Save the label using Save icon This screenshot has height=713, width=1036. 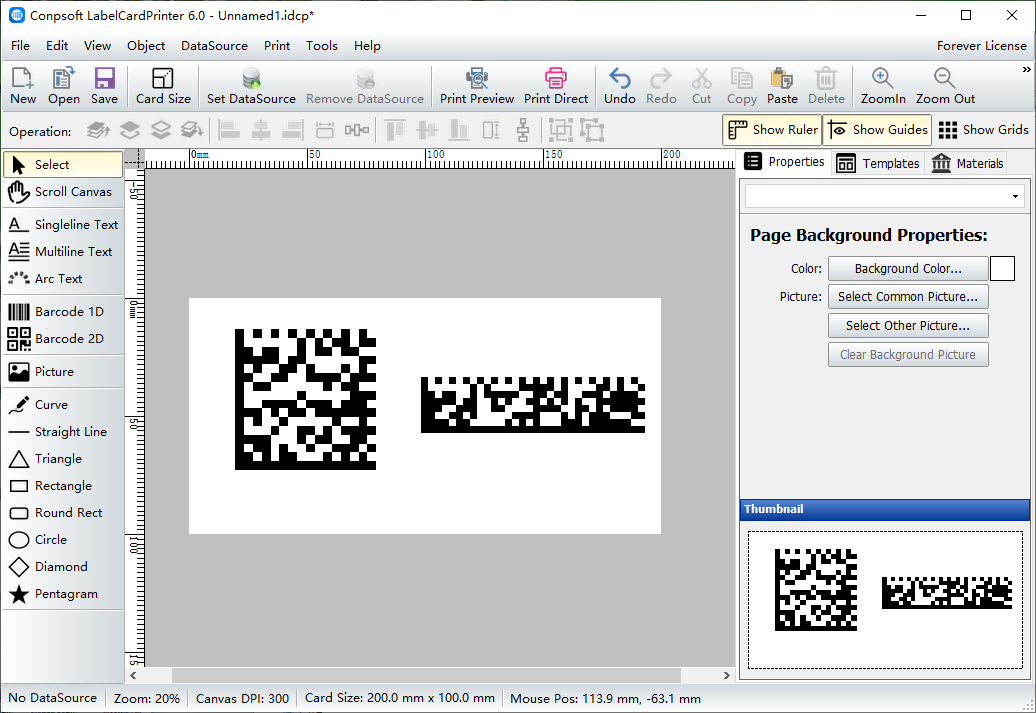(x=104, y=86)
